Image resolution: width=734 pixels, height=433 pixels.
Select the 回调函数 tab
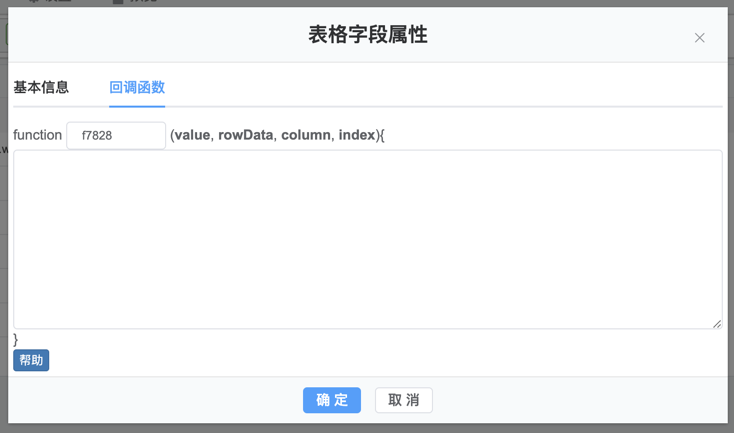coord(137,88)
